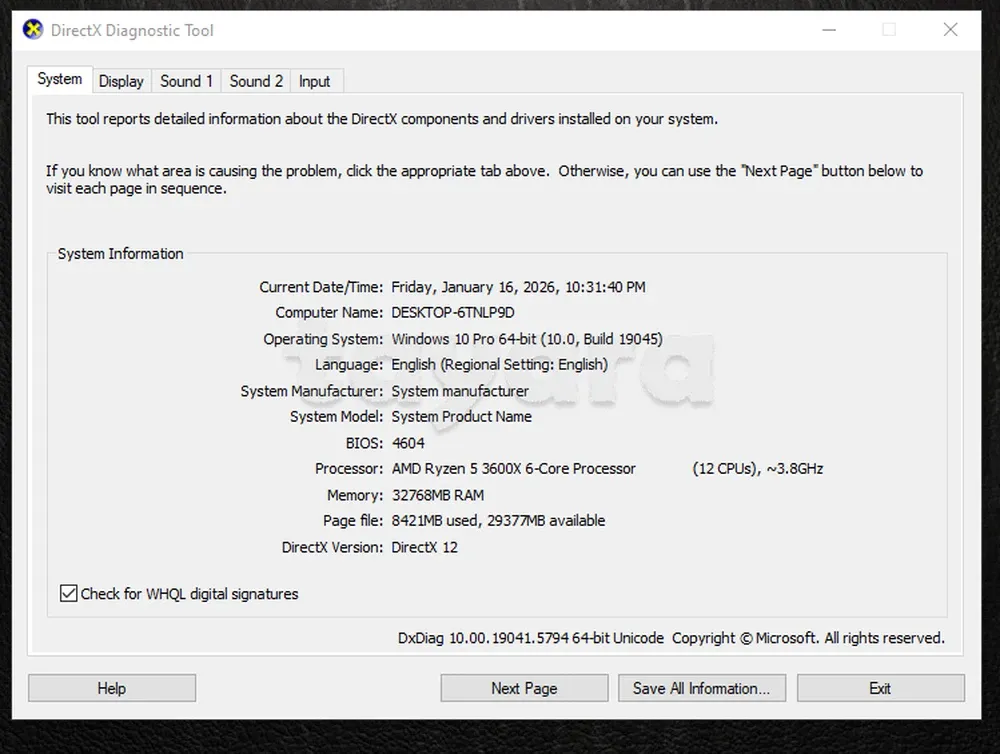The height and width of the screenshot is (754, 1000).
Task: Click Save All Information button
Action: point(701,688)
